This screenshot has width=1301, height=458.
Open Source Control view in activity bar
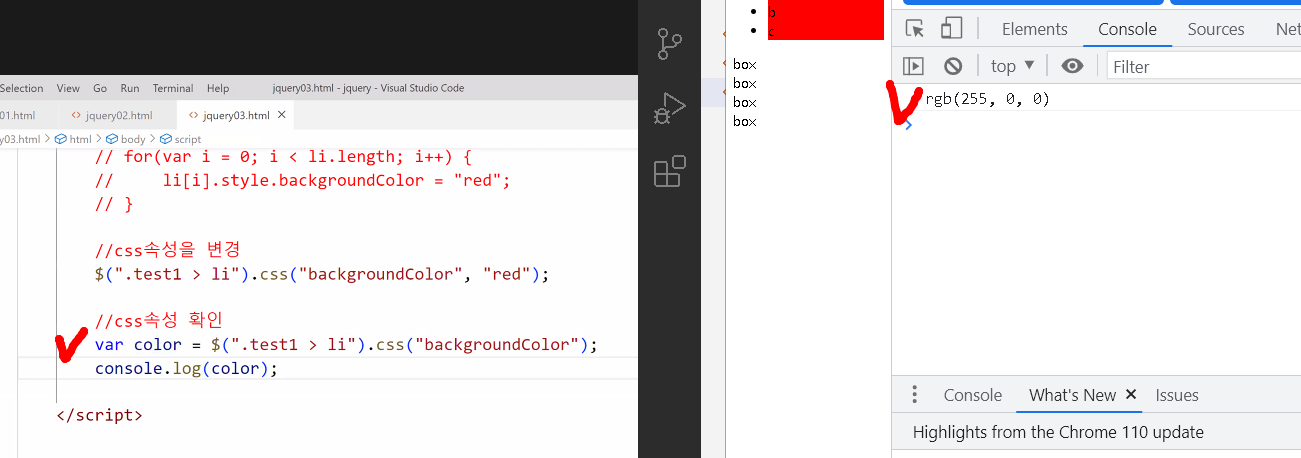click(669, 44)
